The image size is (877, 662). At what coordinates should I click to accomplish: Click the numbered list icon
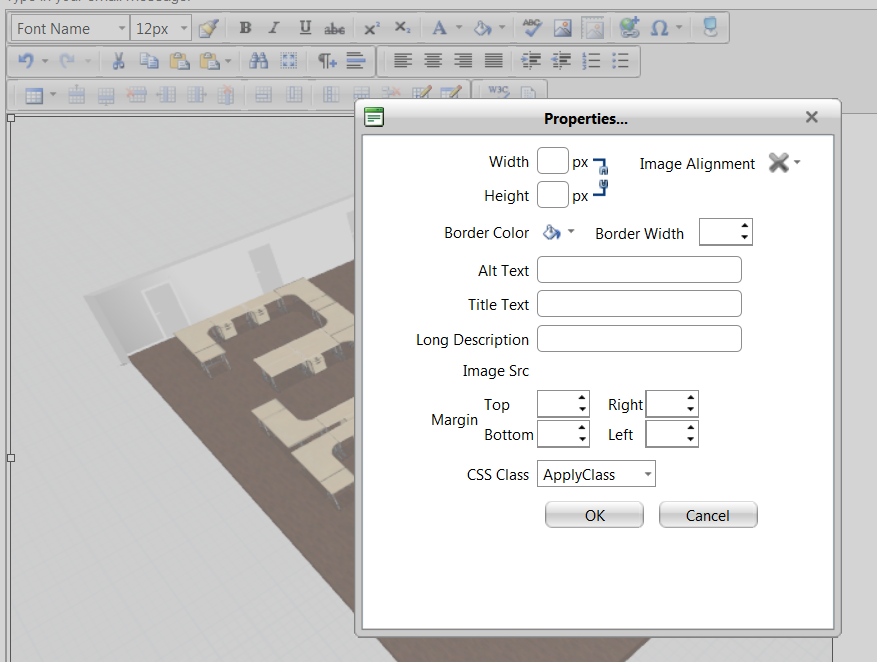pos(591,61)
